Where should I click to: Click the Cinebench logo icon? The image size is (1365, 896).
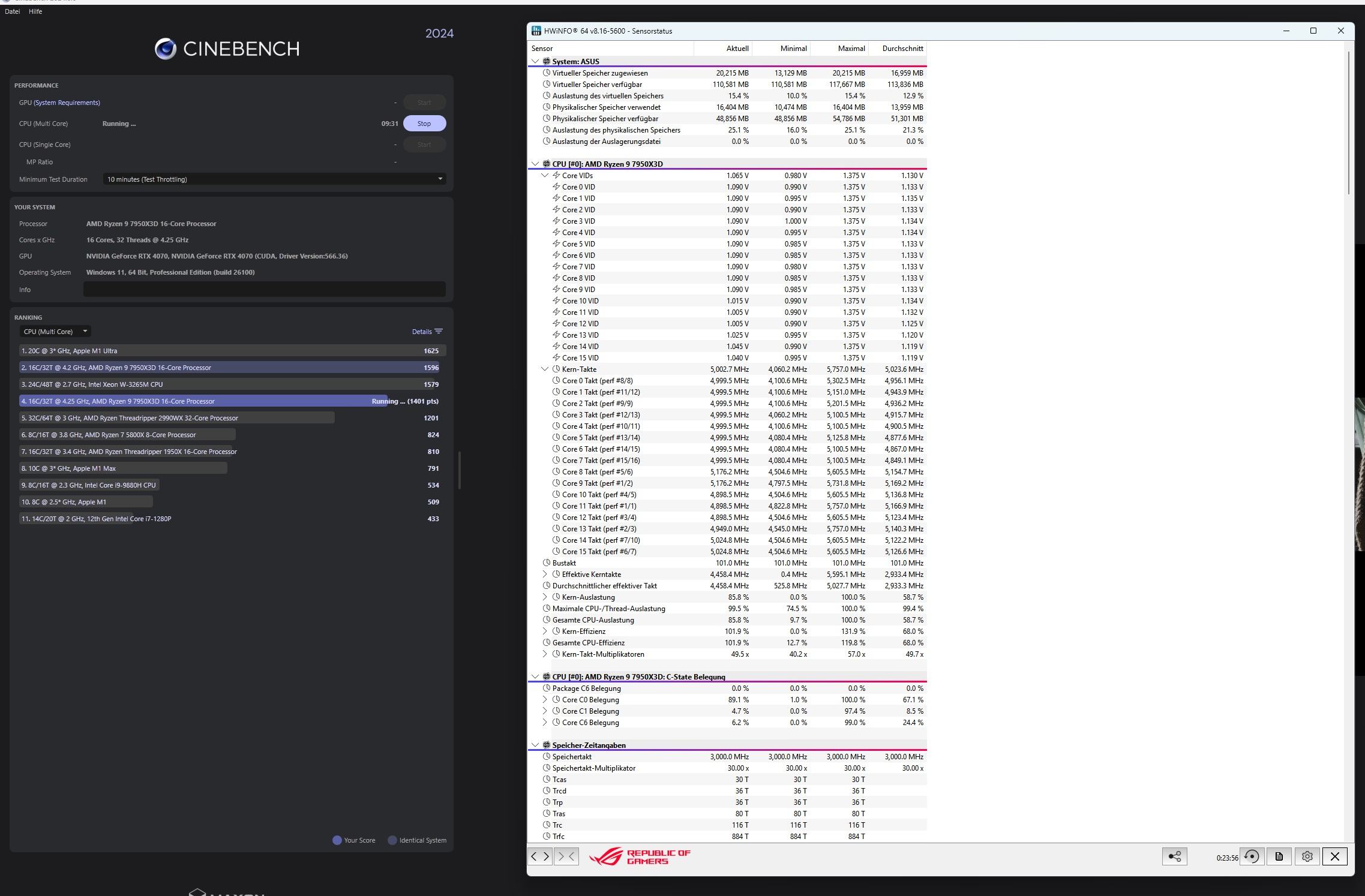166,49
